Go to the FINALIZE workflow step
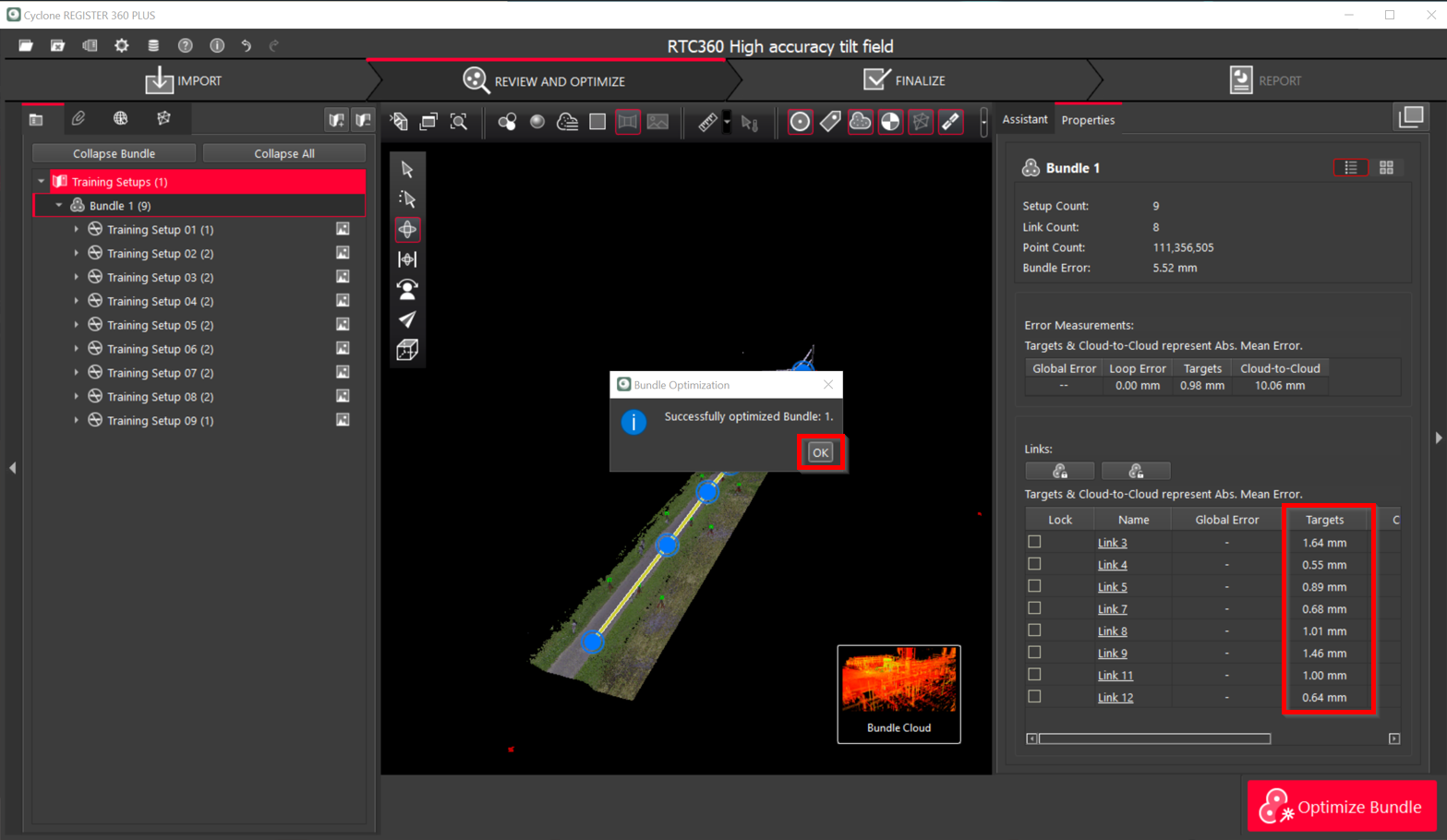Image resolution: width=1447 pixels, height=840 pixels. 905,81
